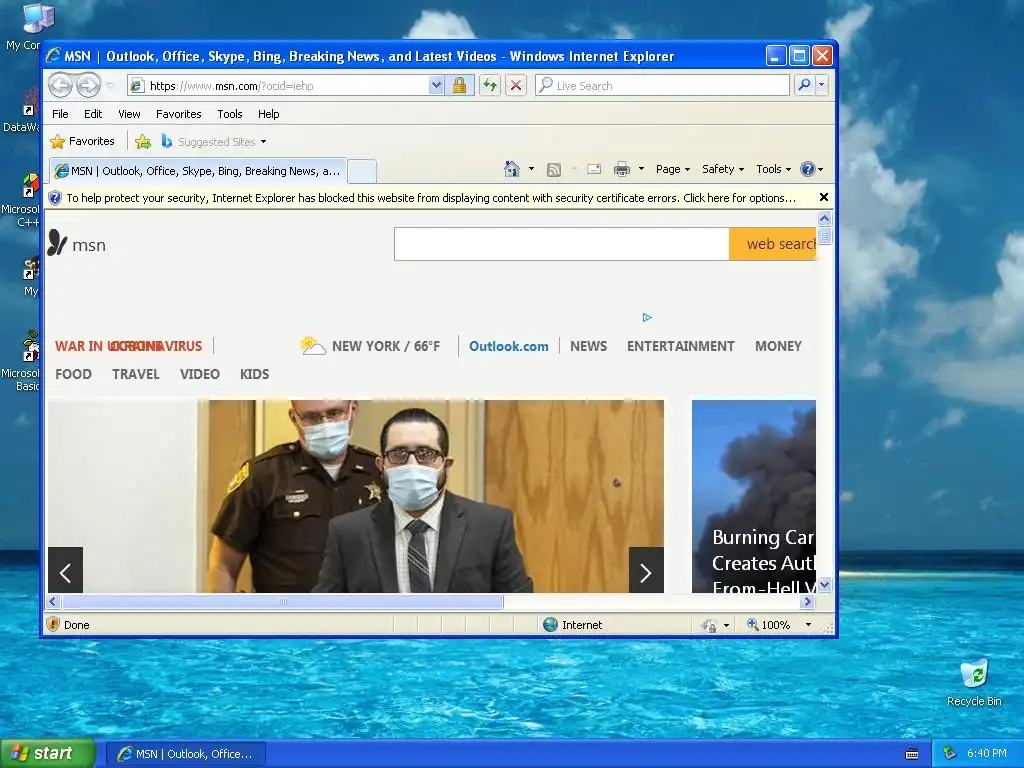Open the NEWS section link
The height and width of the screenshot is (768, 1024).
click(588, 346)
